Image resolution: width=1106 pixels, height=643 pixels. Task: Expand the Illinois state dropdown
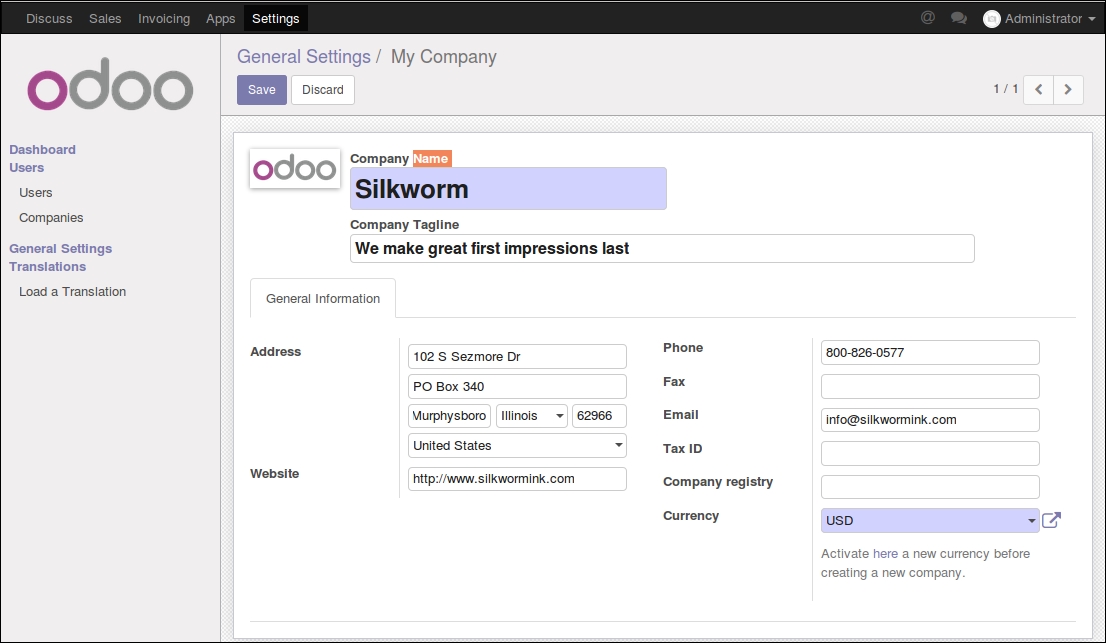pos(531,416)
